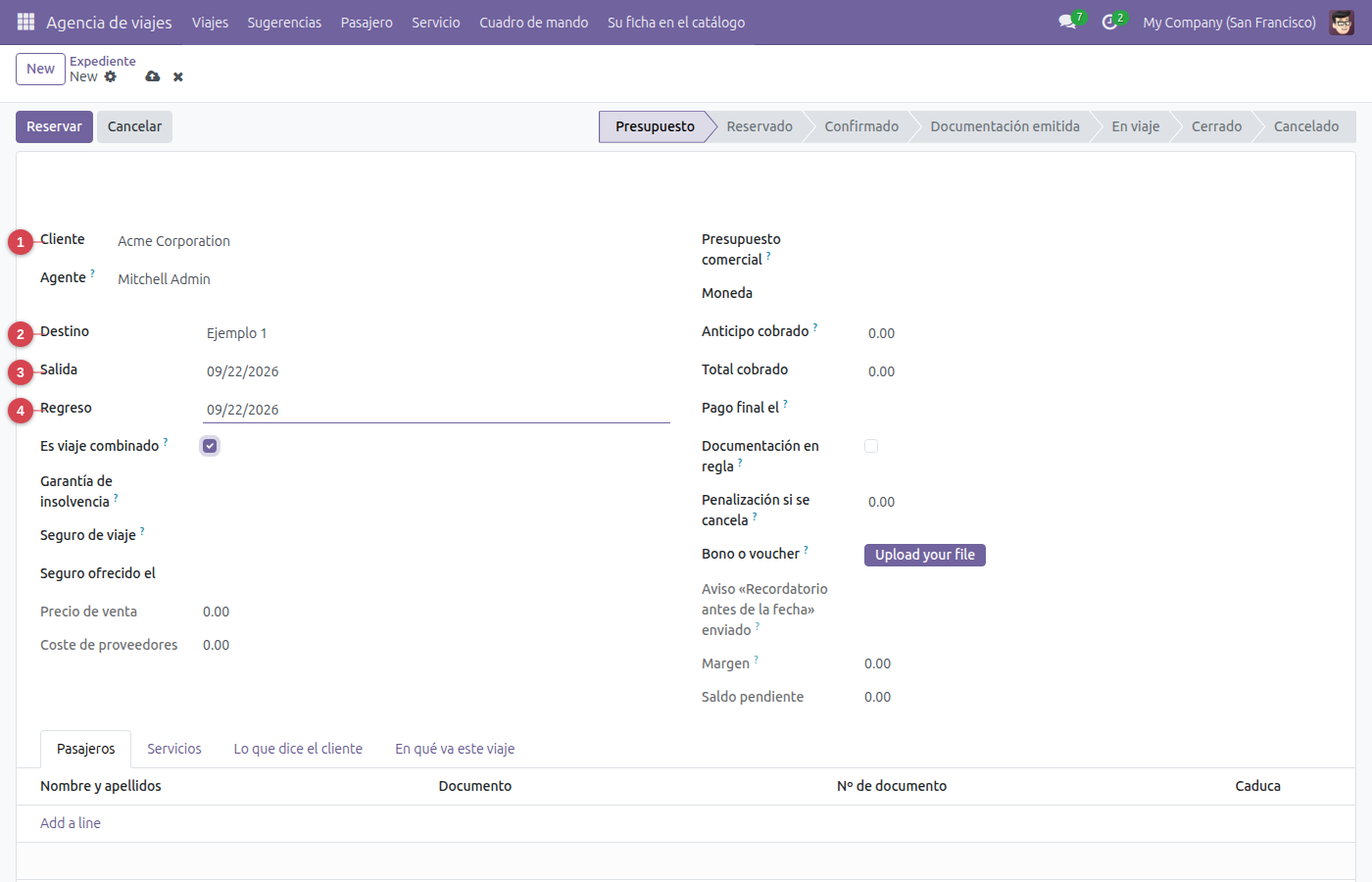Image resolution: width=1372 pixels, height=882 pixels.
Task: Show the help tooltip for Agente
Action: coord(93,273)
